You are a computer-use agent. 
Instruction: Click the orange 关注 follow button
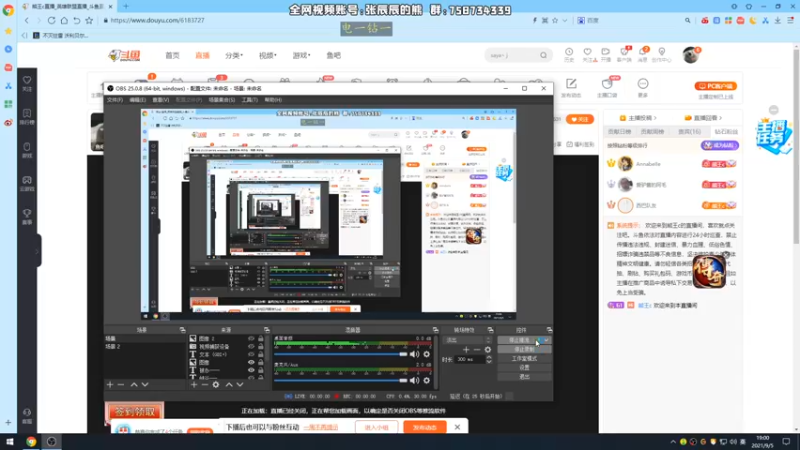pos(580,119)
